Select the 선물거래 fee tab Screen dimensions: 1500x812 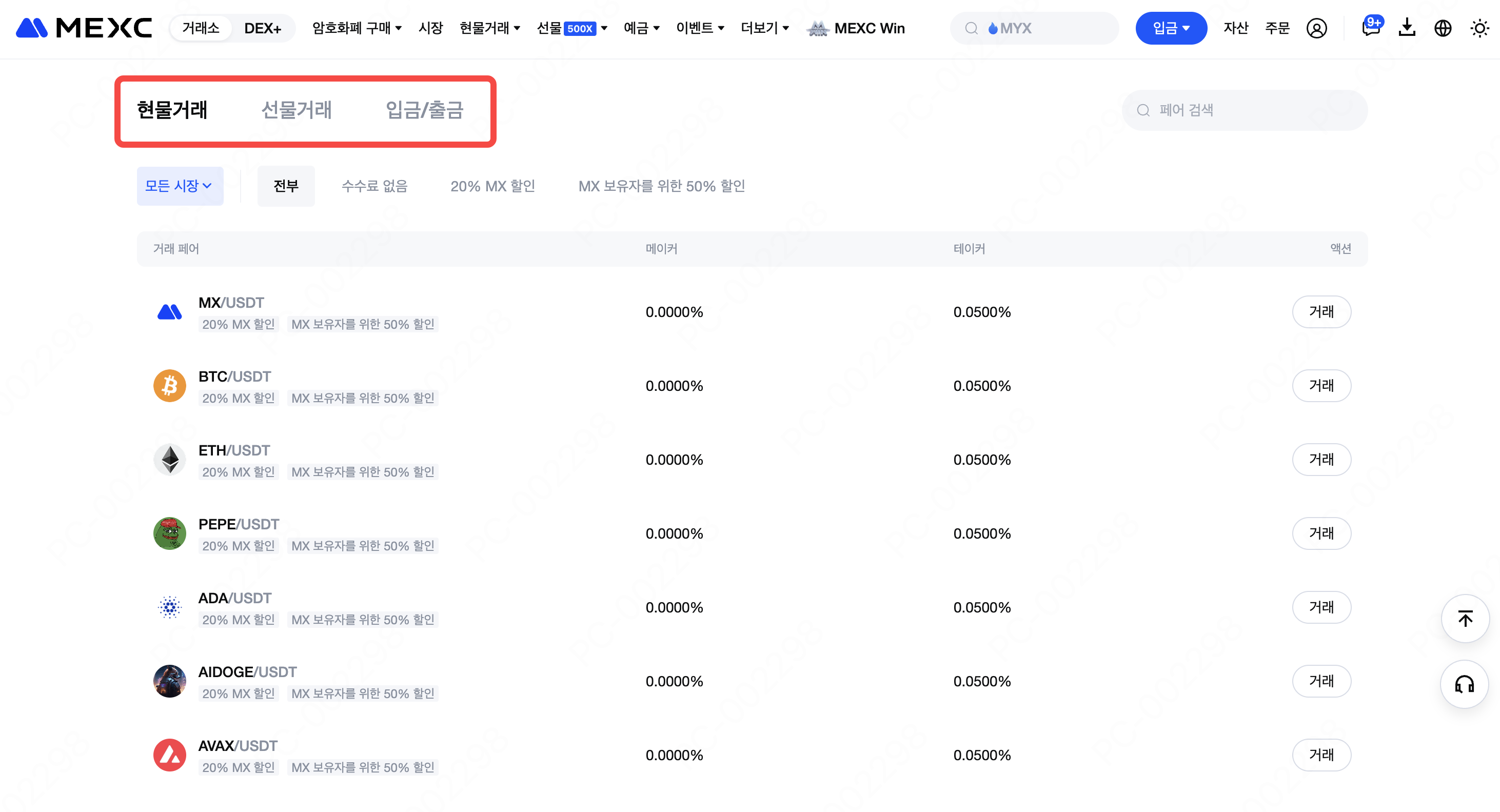tap(297, 110)
